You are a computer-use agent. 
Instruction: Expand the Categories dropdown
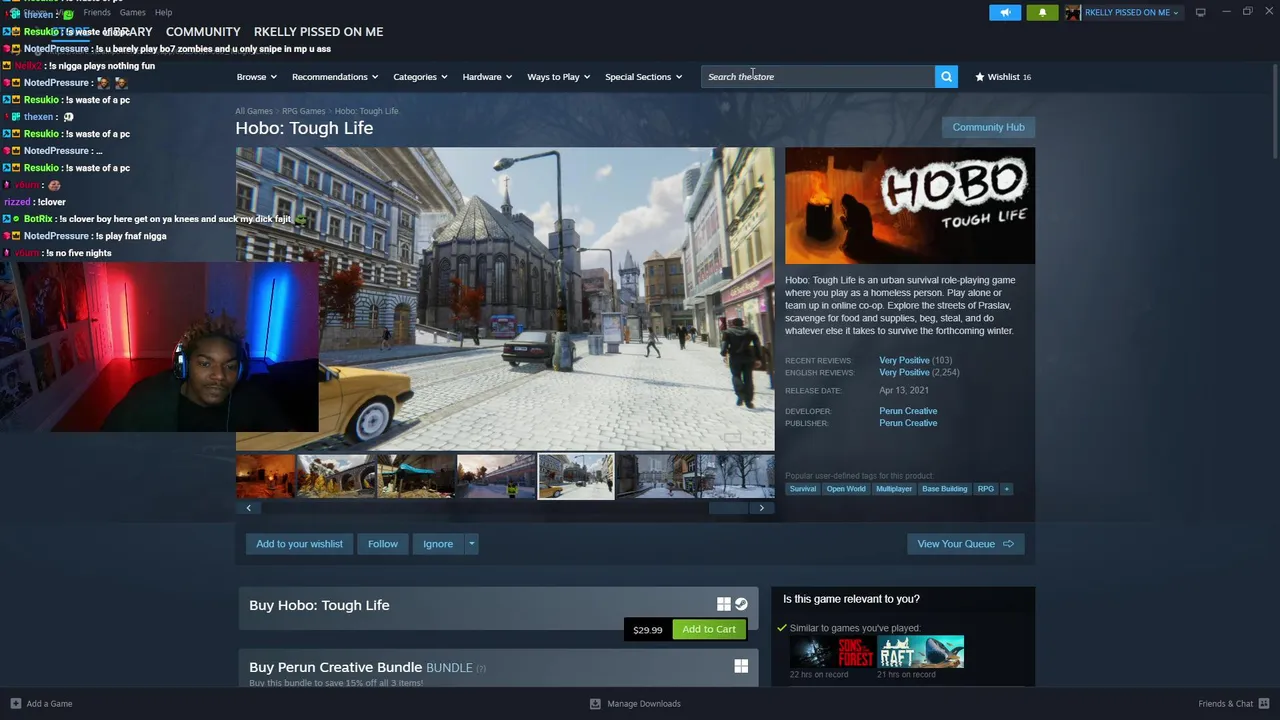(420, 77)
